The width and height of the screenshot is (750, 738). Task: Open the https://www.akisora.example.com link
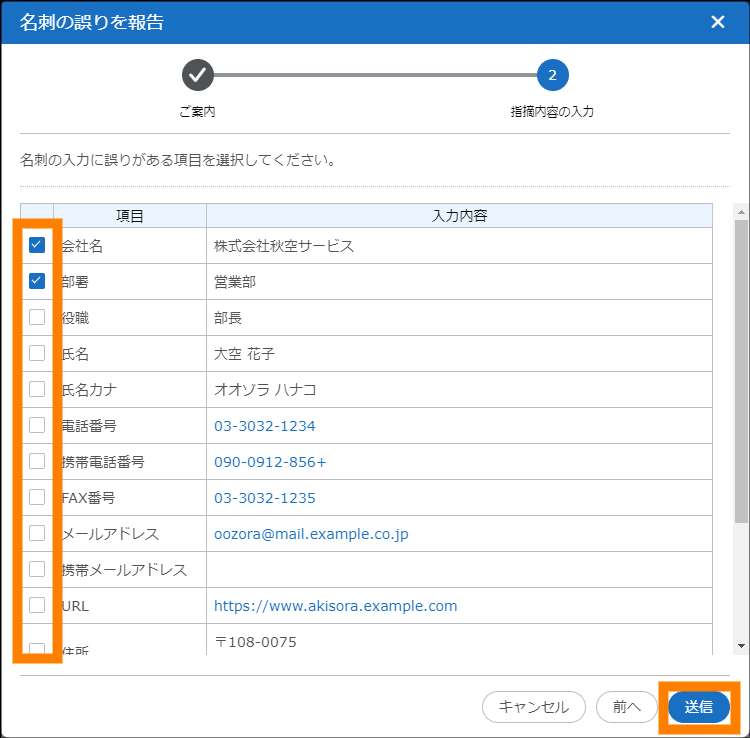click(335, 606)
